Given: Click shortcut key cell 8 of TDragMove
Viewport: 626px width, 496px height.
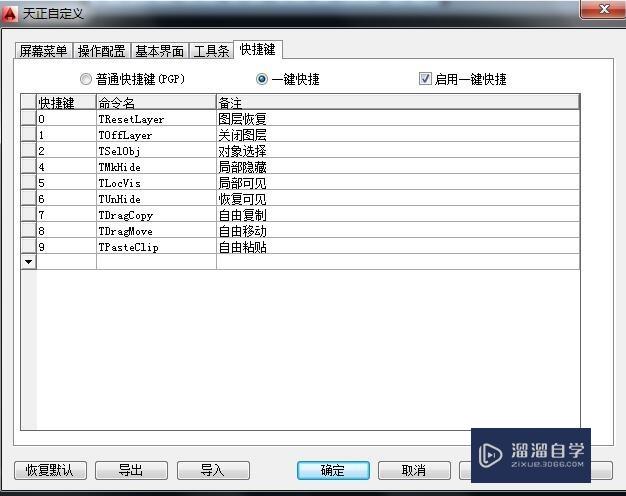Looking at the screenshot, I should (66, 230).
